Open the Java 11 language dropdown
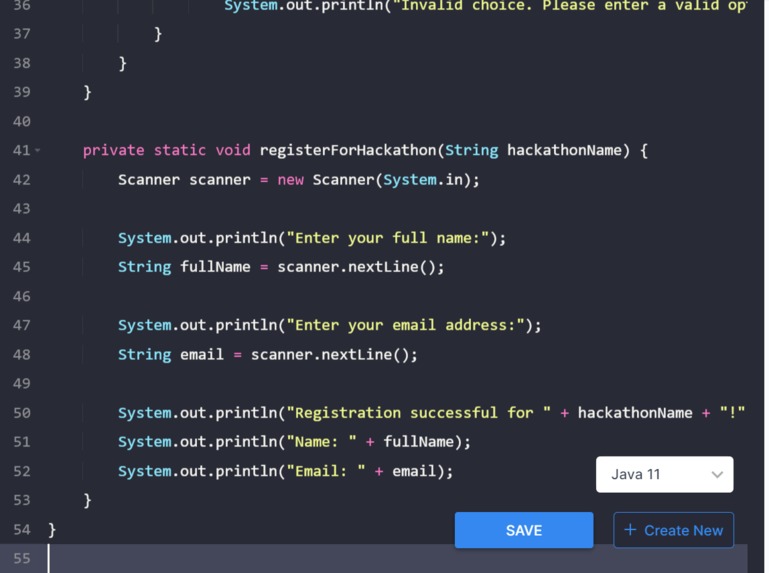Image resolution: width=769 pixels, height=573 pixels. (665, 474)
